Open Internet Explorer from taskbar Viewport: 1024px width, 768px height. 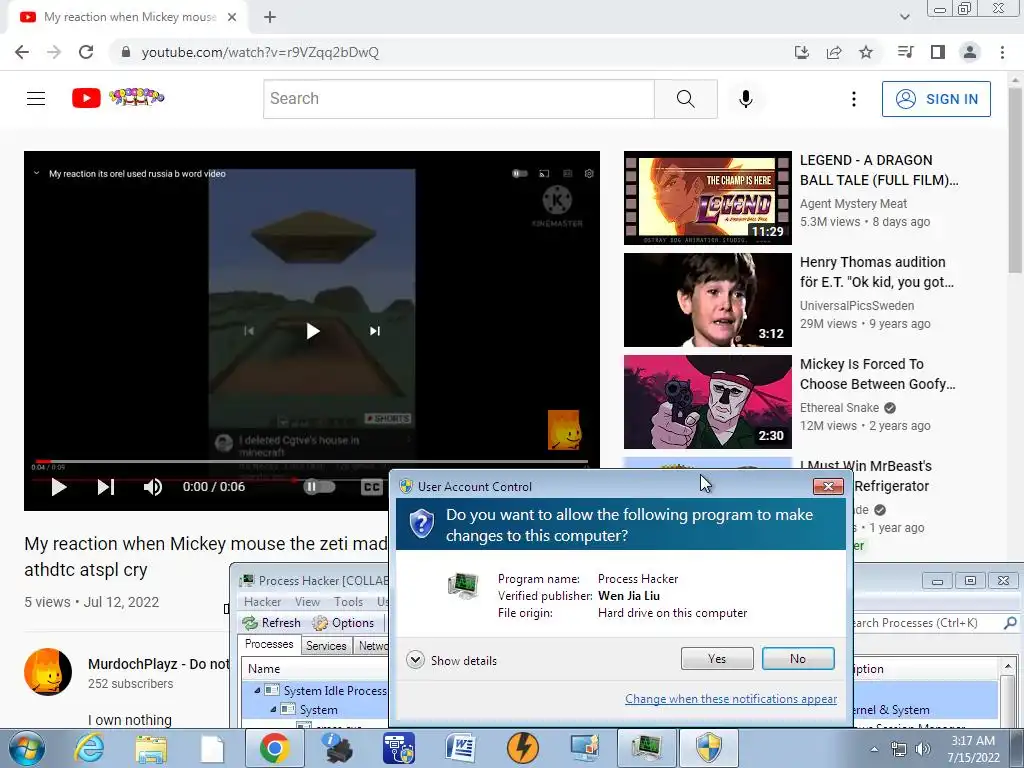(89, 748)
